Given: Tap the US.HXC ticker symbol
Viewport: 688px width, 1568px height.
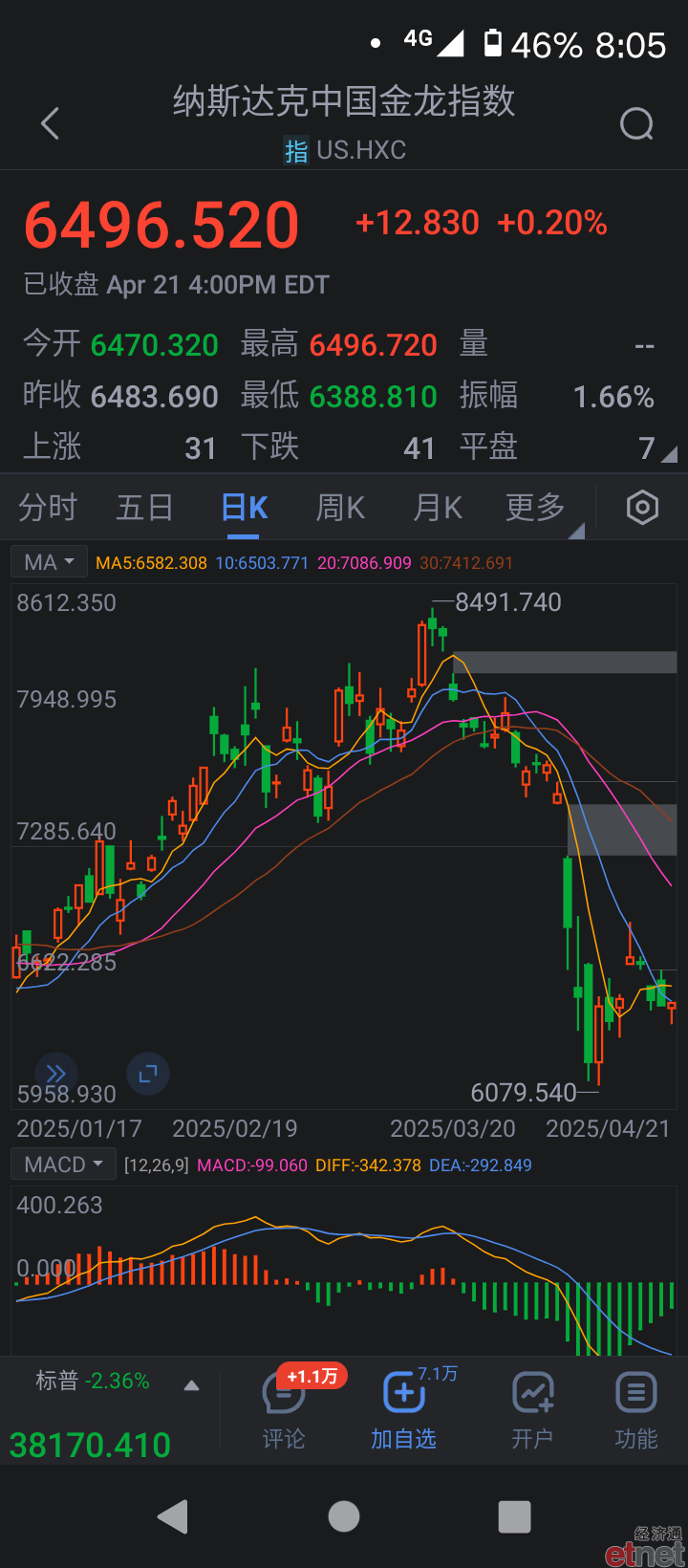Looking at the screenshot, I should point(361,150).
